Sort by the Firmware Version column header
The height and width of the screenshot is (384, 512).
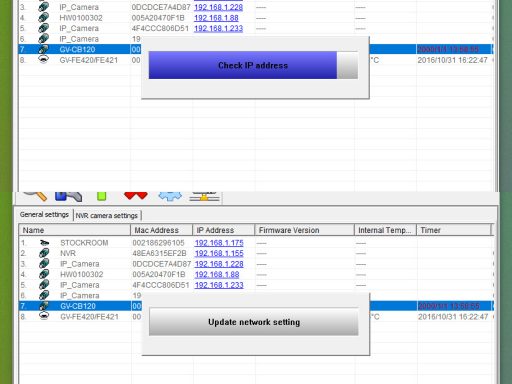304,230
